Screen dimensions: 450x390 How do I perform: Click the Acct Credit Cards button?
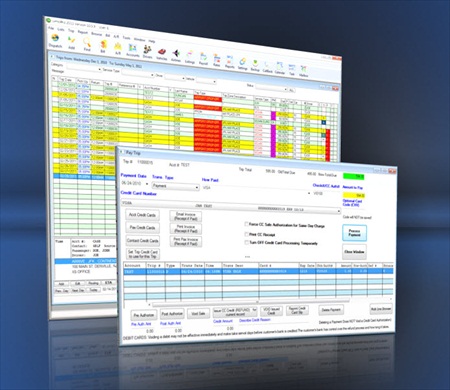coord(142,215)
